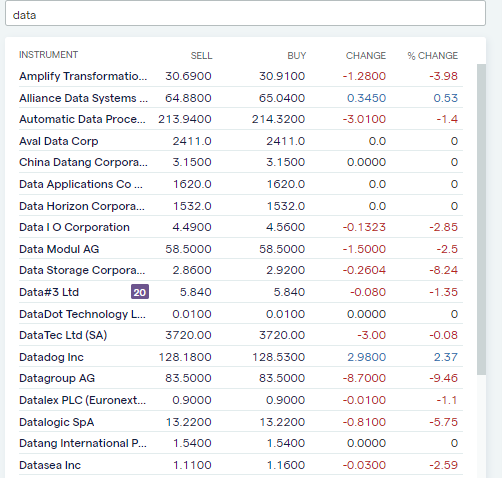Open Amplify Transformatio... instrument

[83, 76]
